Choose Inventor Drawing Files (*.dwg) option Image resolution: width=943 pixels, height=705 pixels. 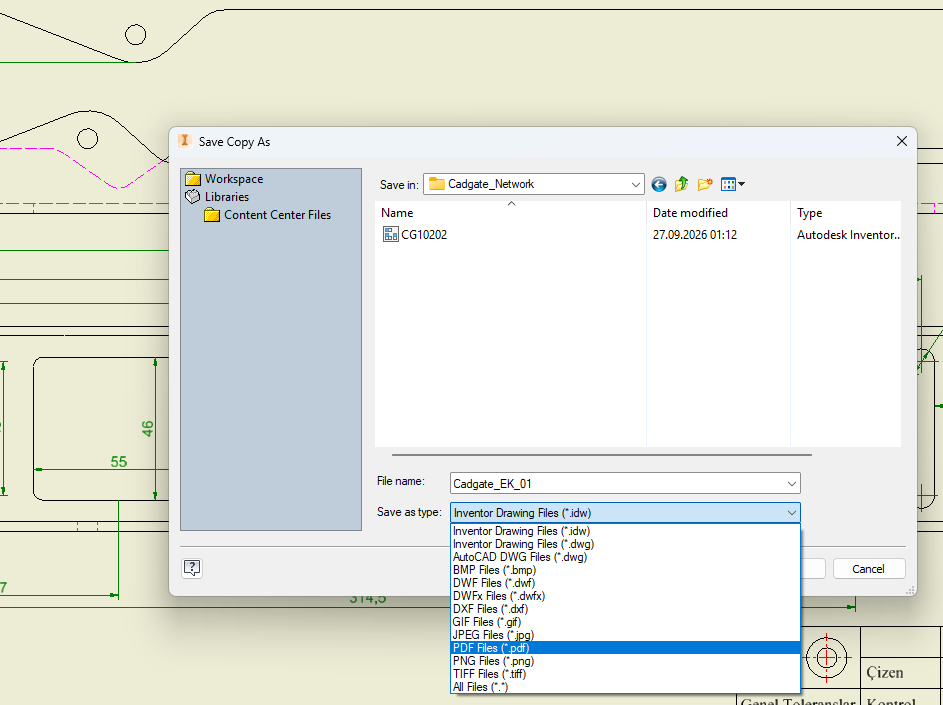625,544
